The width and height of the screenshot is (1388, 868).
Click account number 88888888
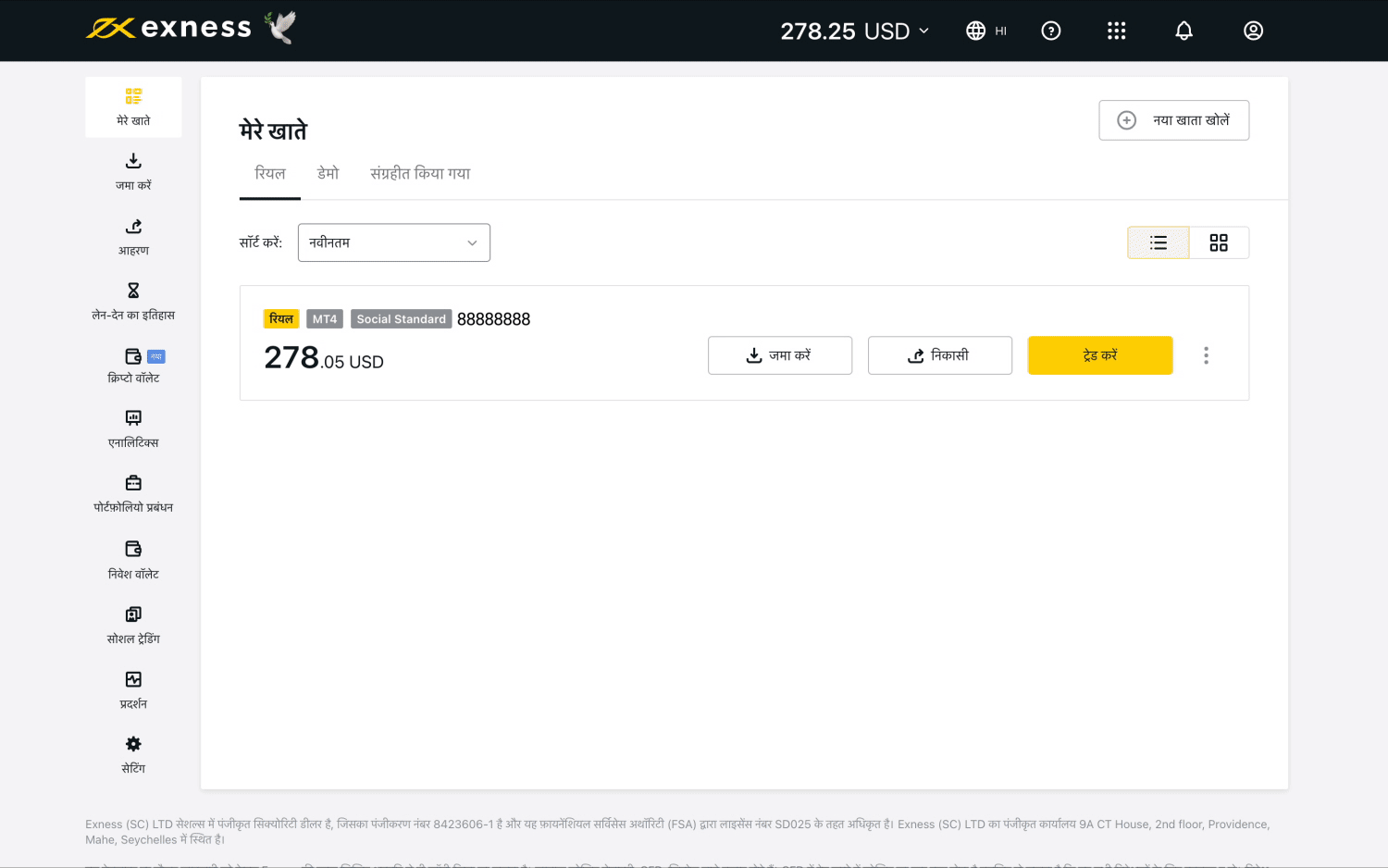click(x=494, y=319)
